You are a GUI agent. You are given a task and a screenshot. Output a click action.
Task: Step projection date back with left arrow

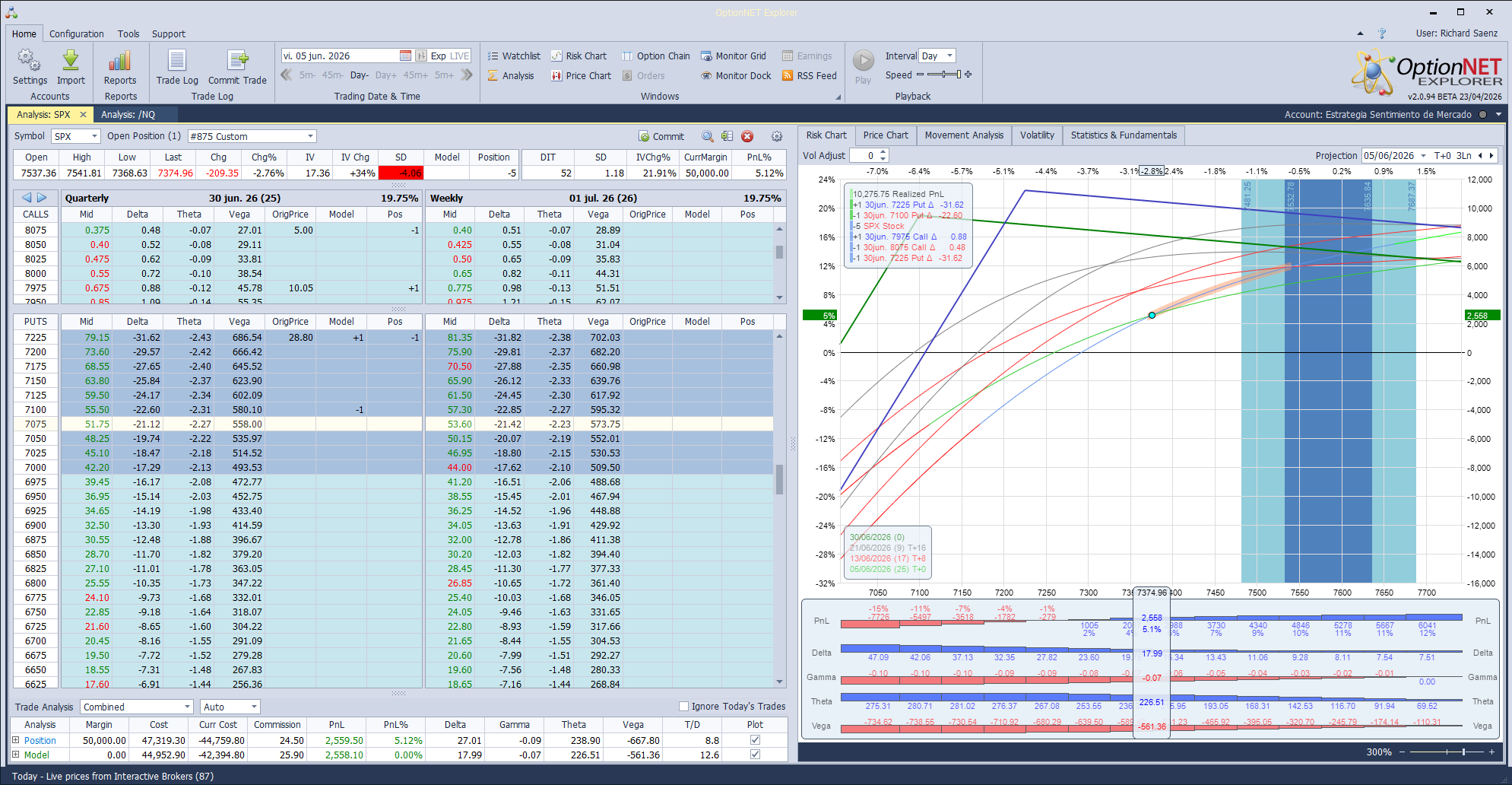click(1480, 155)
